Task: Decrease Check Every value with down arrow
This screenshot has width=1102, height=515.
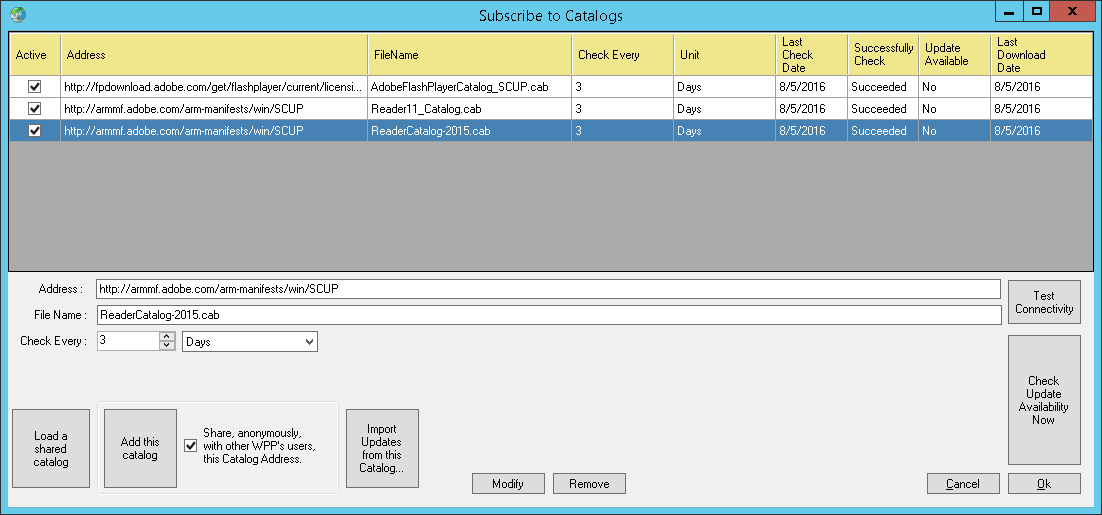Action: click(167, 346)
